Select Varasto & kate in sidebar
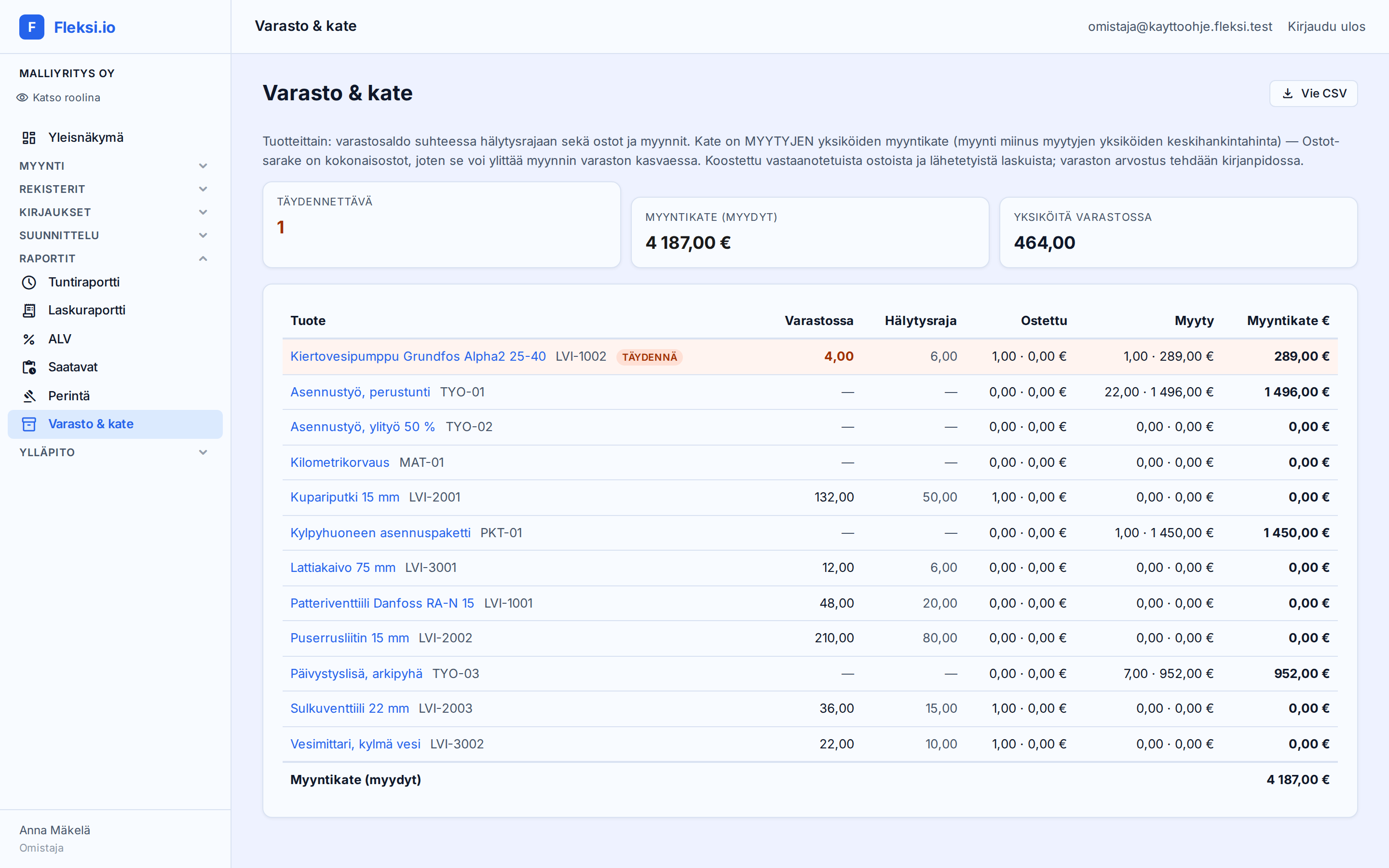The width and height of the screenshot is (1389, 868). (115, 424)
